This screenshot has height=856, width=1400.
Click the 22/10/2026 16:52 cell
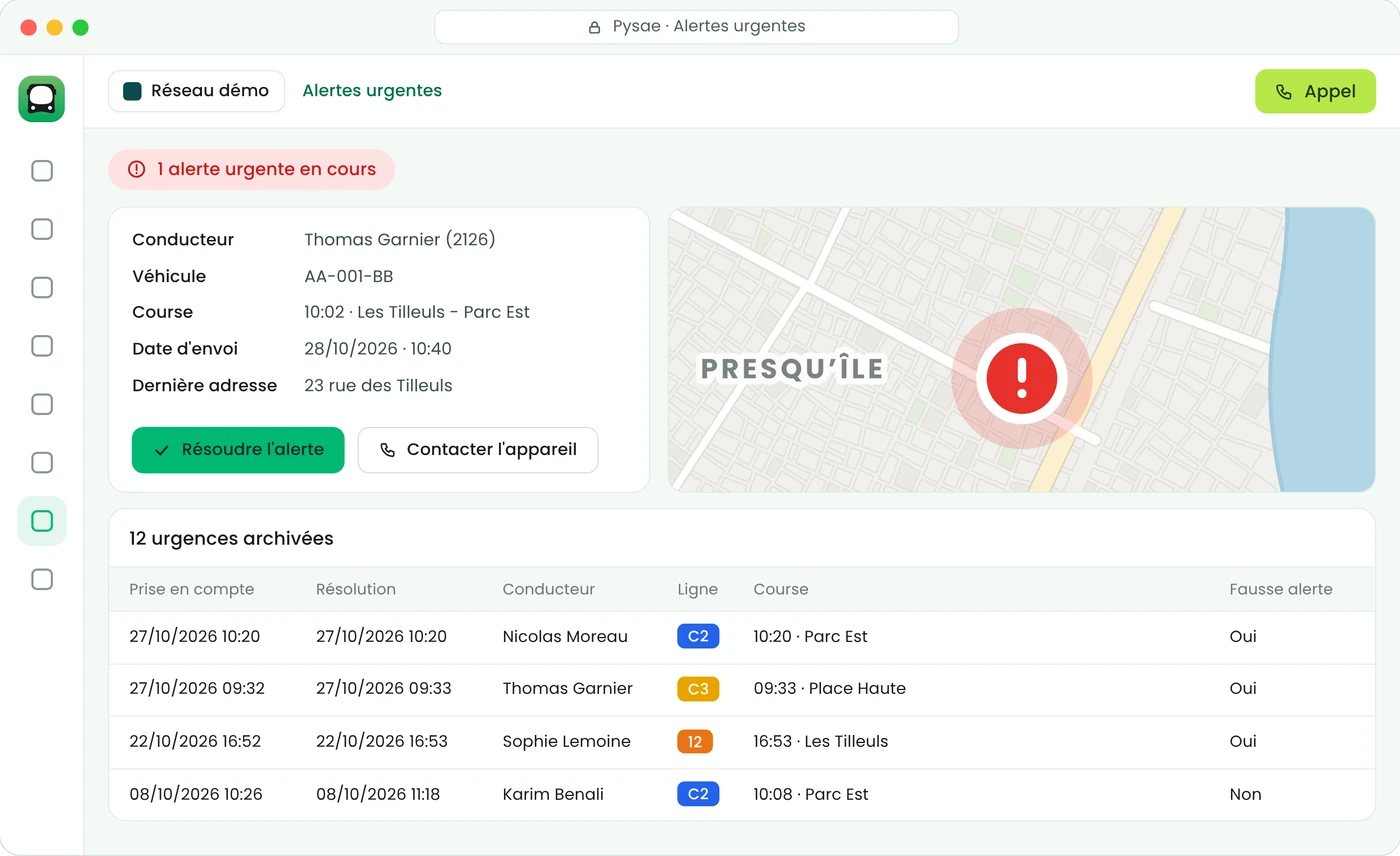pos(195,741)
